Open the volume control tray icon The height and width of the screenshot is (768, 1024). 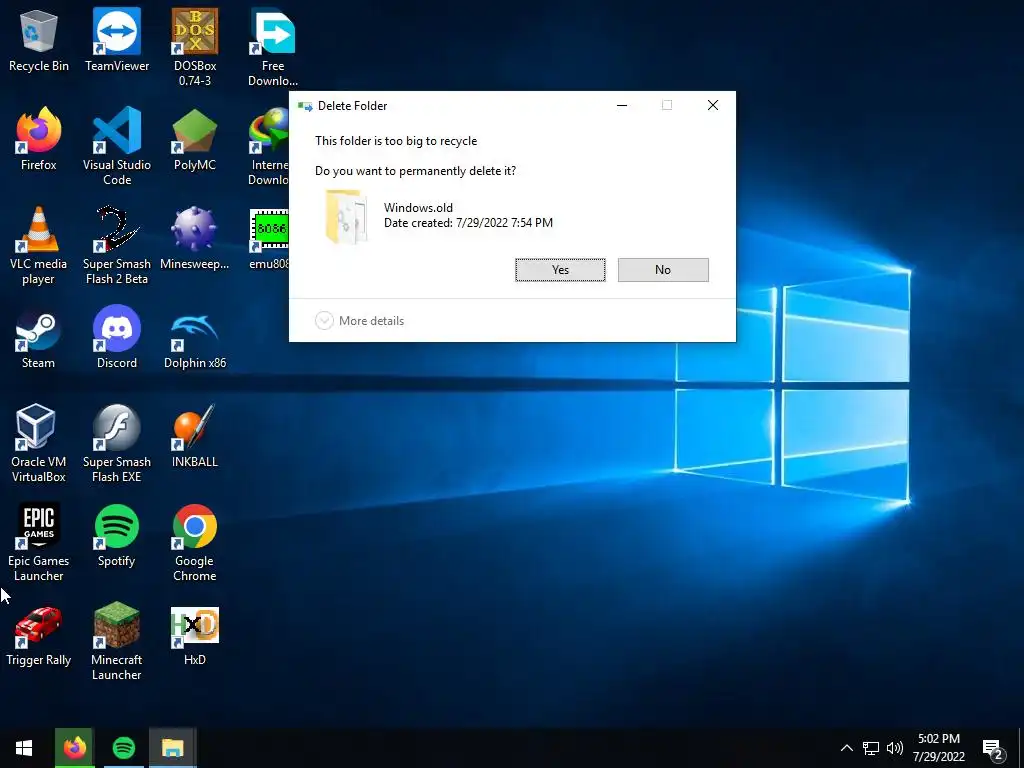pyautogui.click(x=895, y=748)
